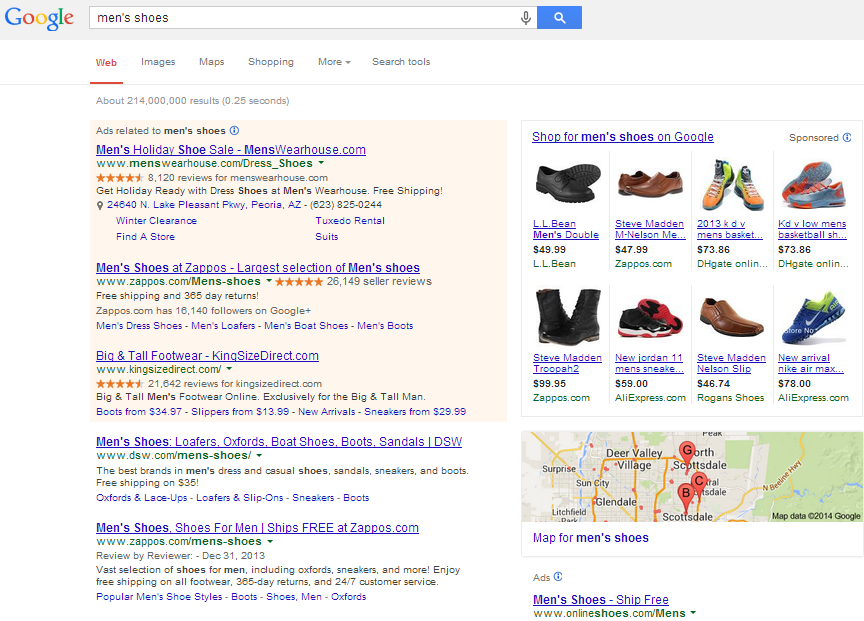Click the blue magnifier search button
This screenshot has height=621, width=864.
click(559, 18)
